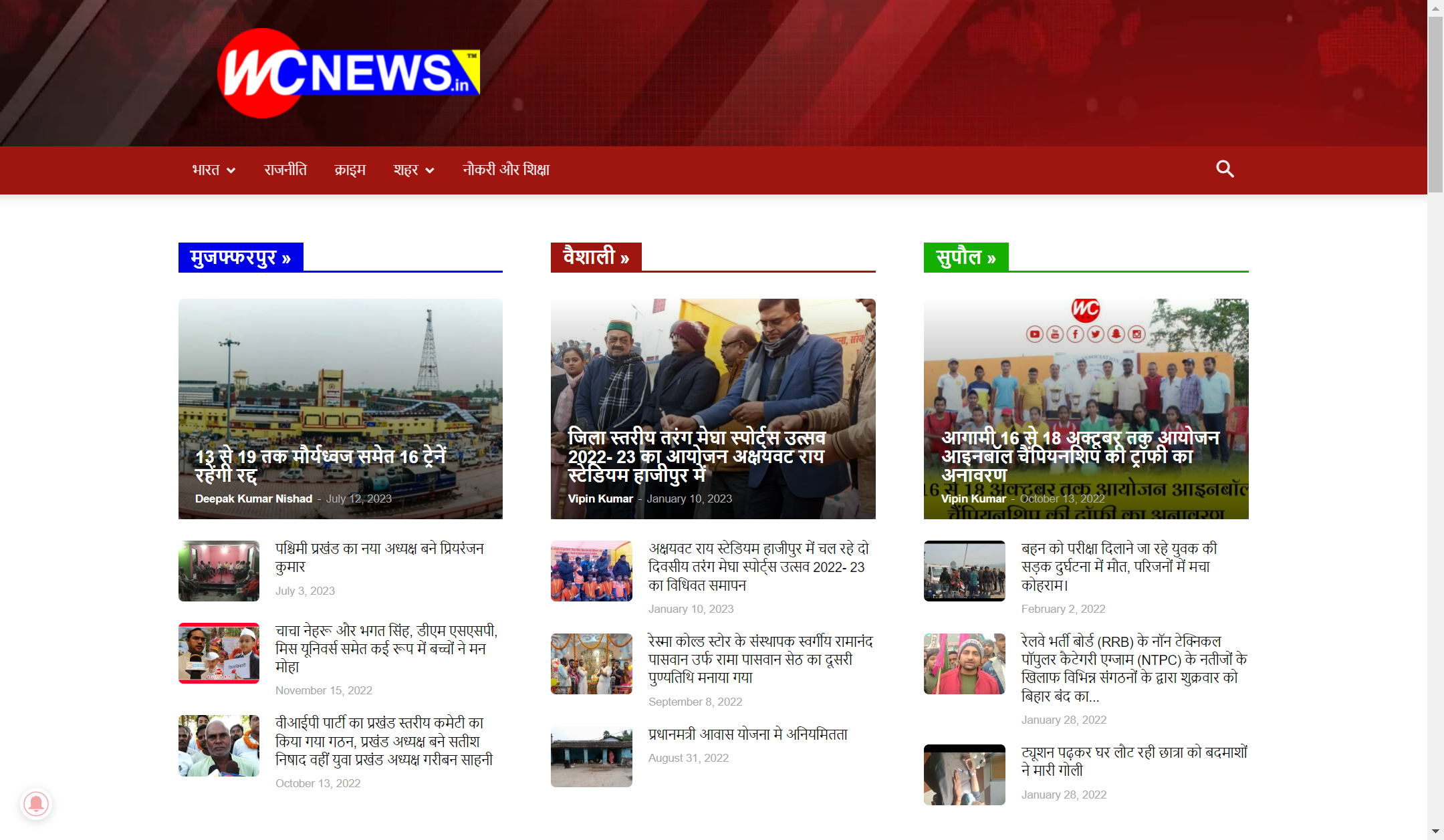Open the search magnifier icon

pyautogui.click(x=1225, y=169)
